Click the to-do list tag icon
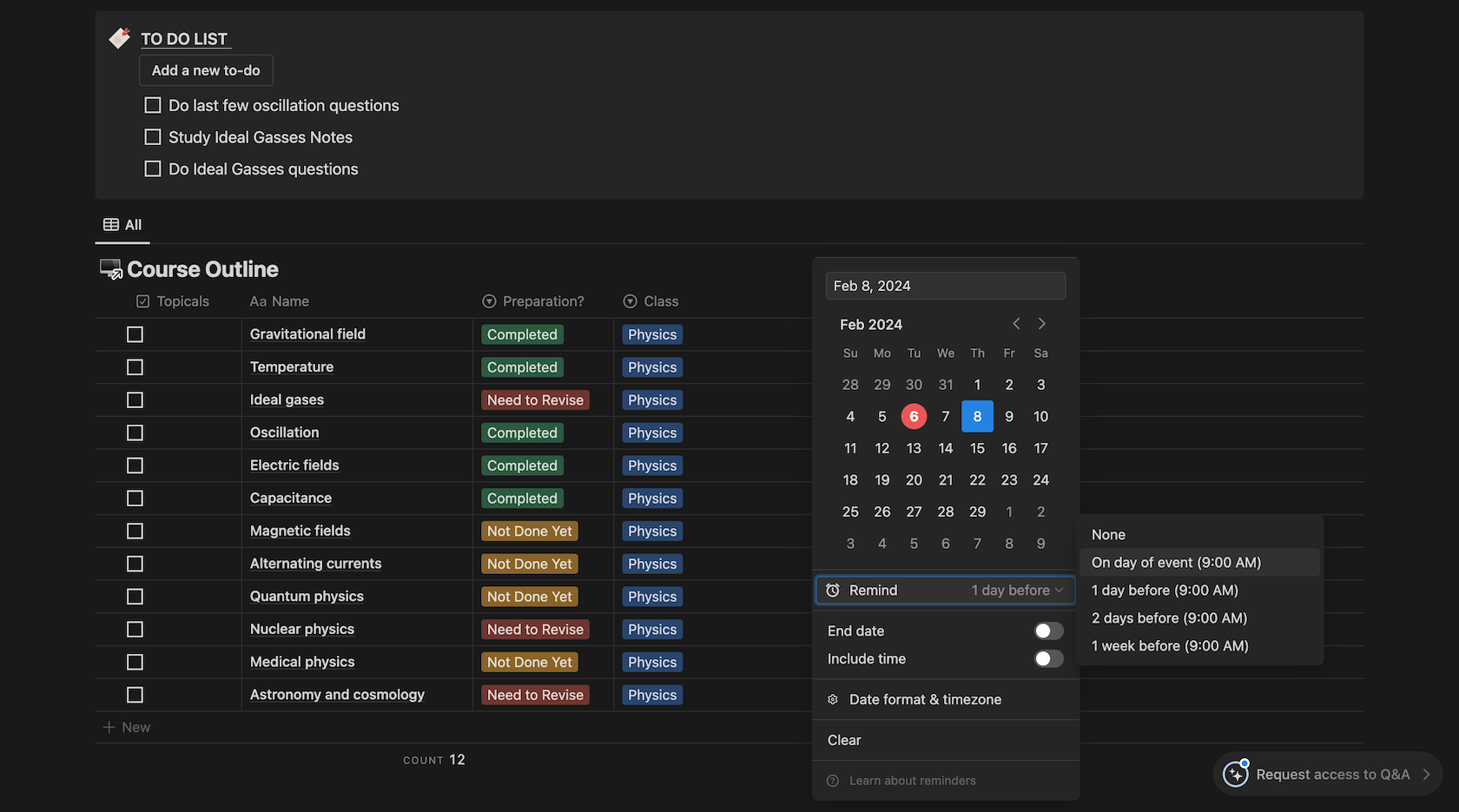1459x812 pixels. point(119,38)
